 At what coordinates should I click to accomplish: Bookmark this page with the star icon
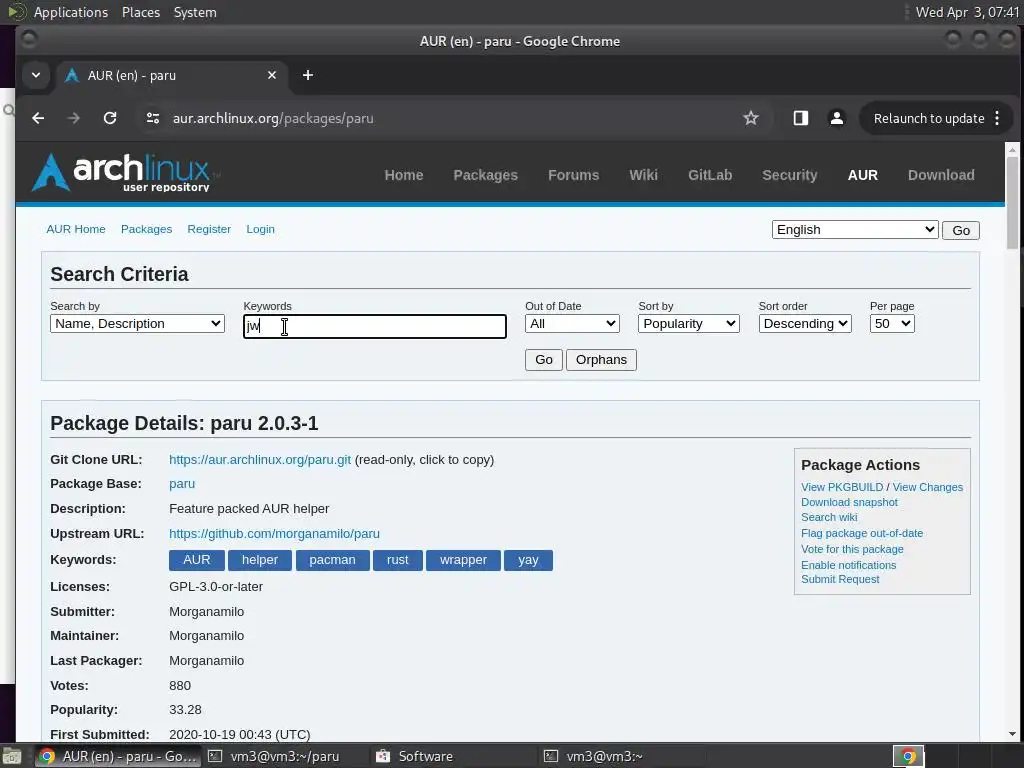click(x=751, y=118)
